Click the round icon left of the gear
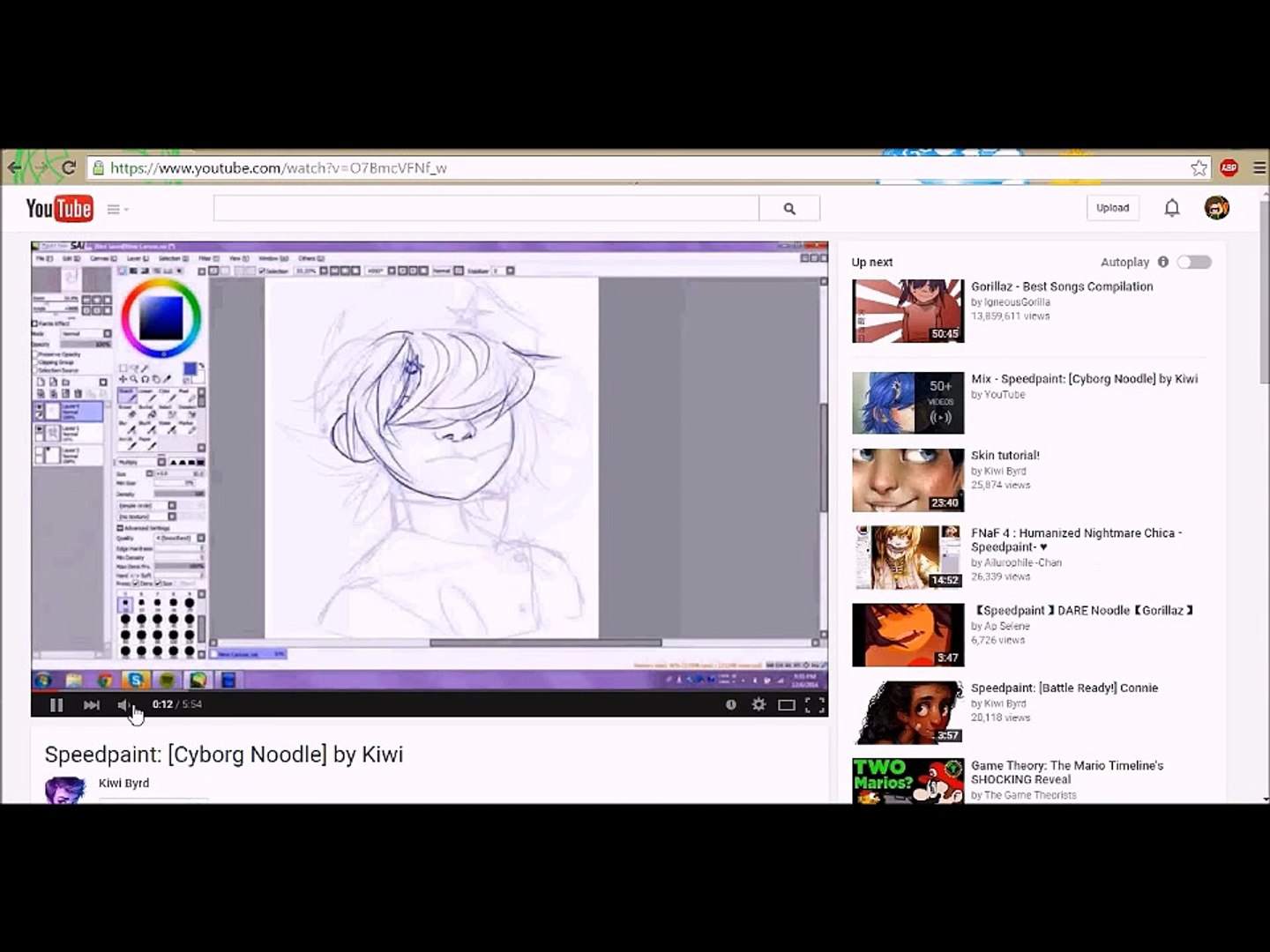Image resolution: width=1270 pixels, height=952 pixels. pos(730,704)
